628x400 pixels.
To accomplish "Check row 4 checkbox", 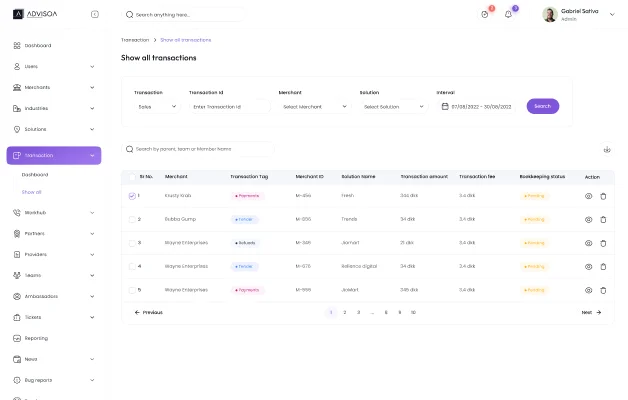I will [x=132, y=266].
